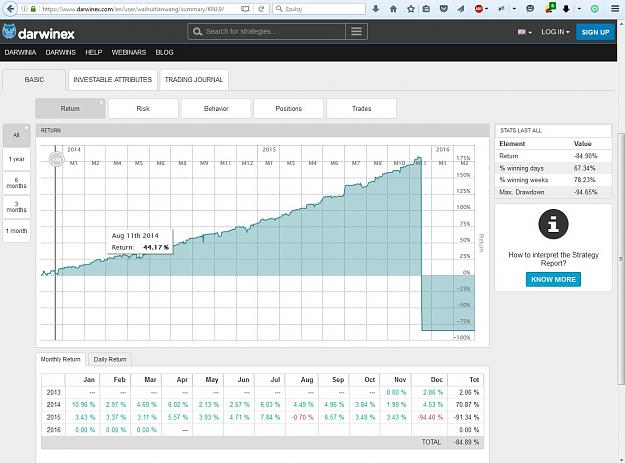
Task: Click the green circular extension icon
Action: tap(594, 9)
